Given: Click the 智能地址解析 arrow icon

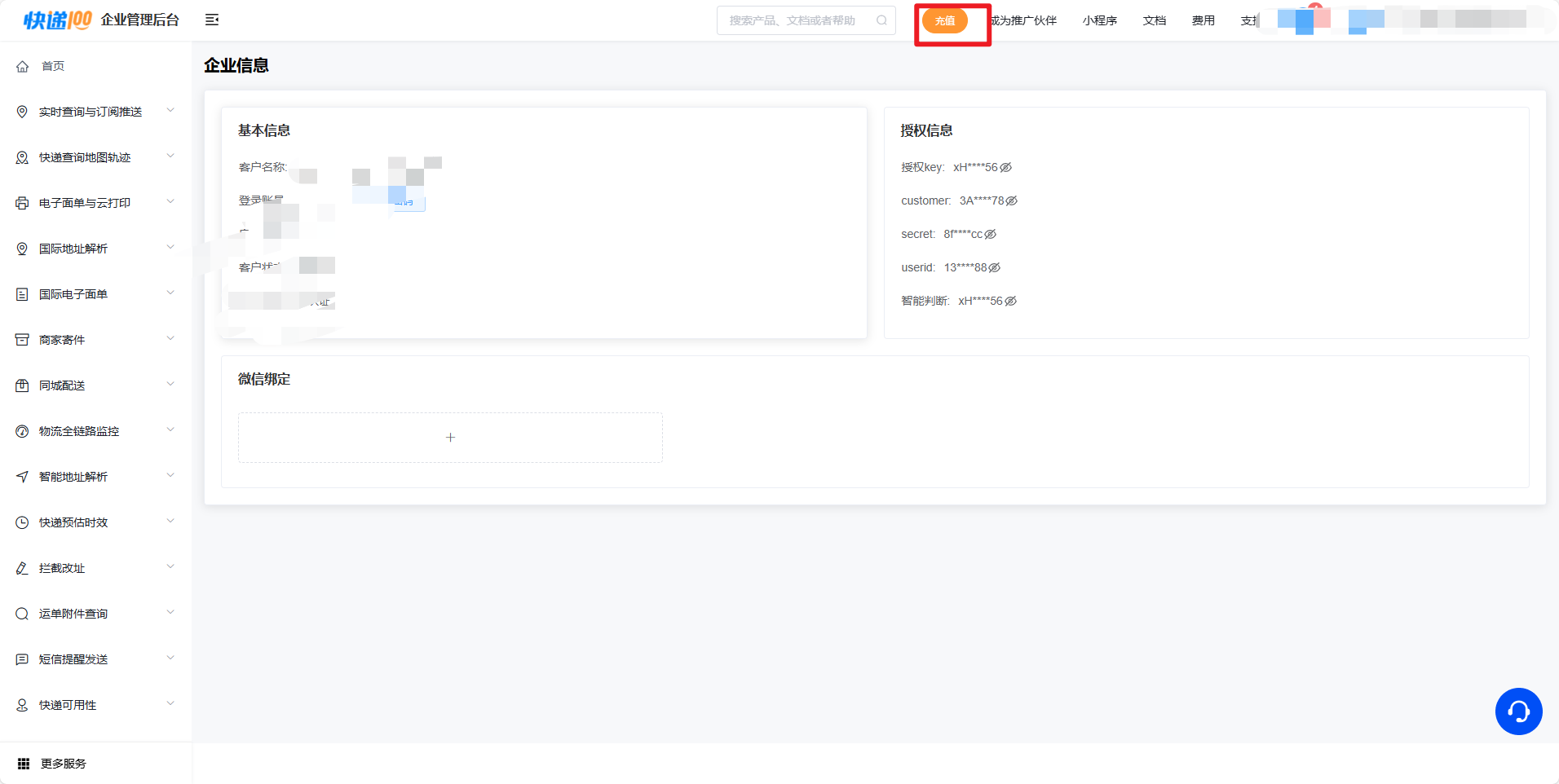Looking at the screenshot, I should [22, 477].
